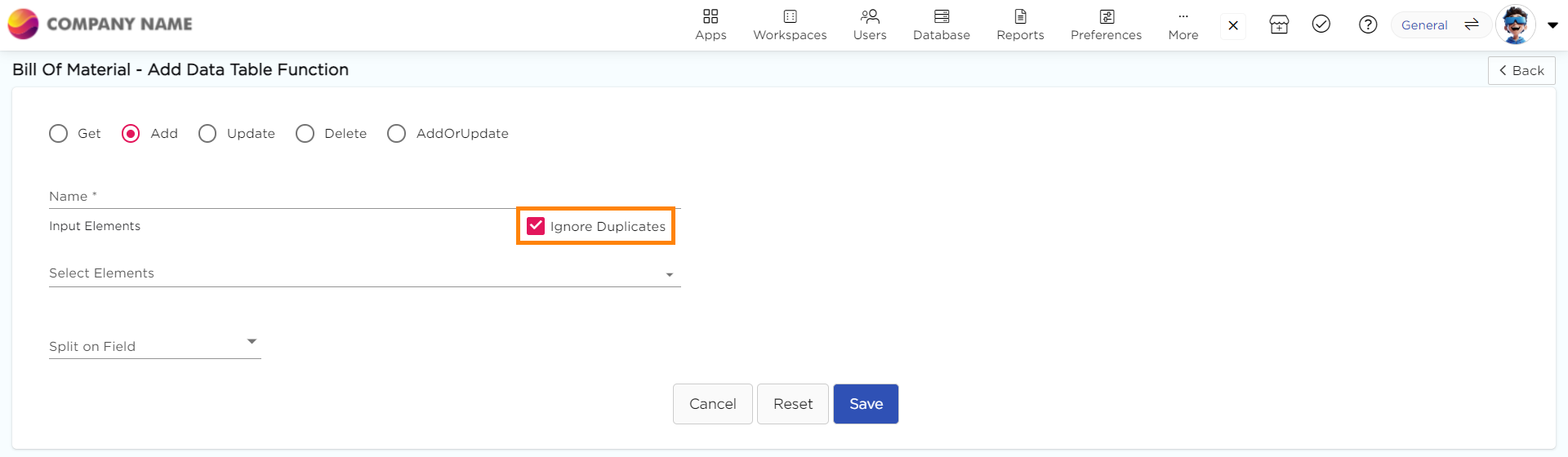Viewport: 1568px width, 457px height.
Task: Select the Get radio button
Action: pos(59,134)
